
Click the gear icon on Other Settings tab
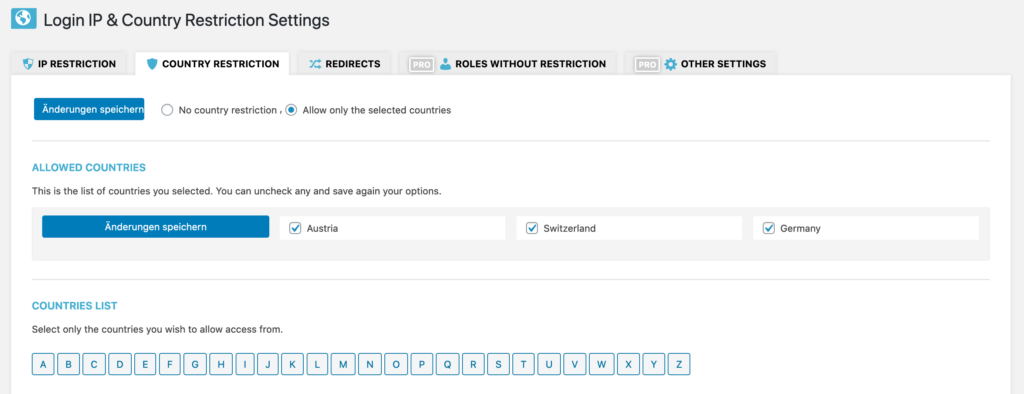pos(671,64)
